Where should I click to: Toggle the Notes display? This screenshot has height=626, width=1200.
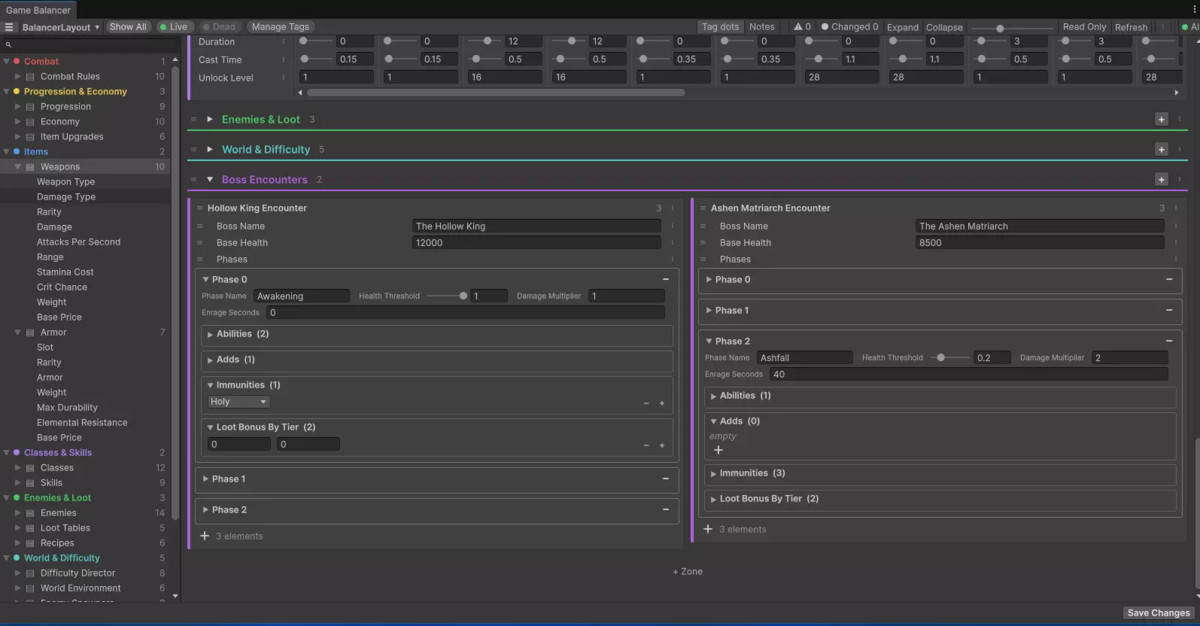click(762, 27)
